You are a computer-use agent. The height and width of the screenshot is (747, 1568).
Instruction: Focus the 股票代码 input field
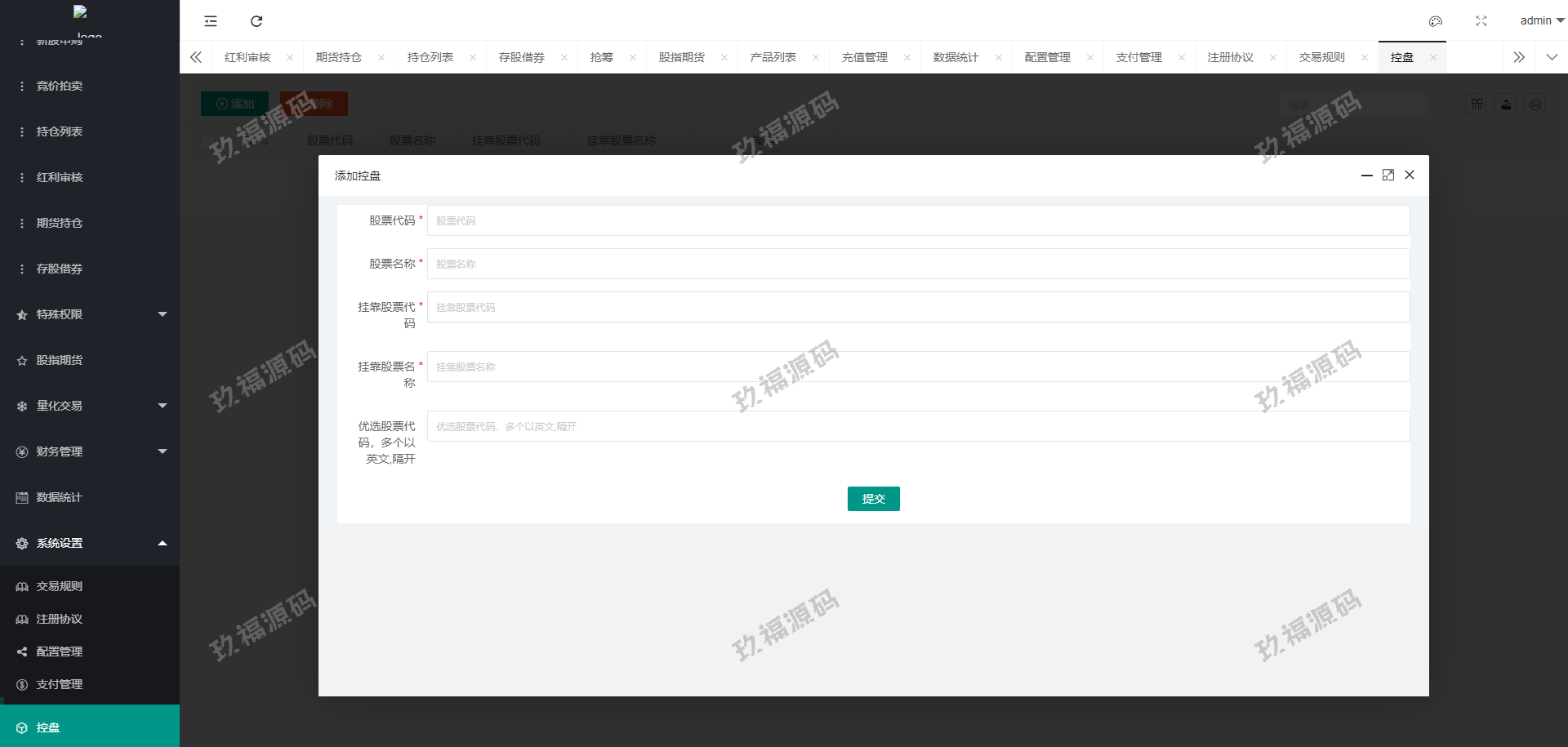(x=918, y=220)
